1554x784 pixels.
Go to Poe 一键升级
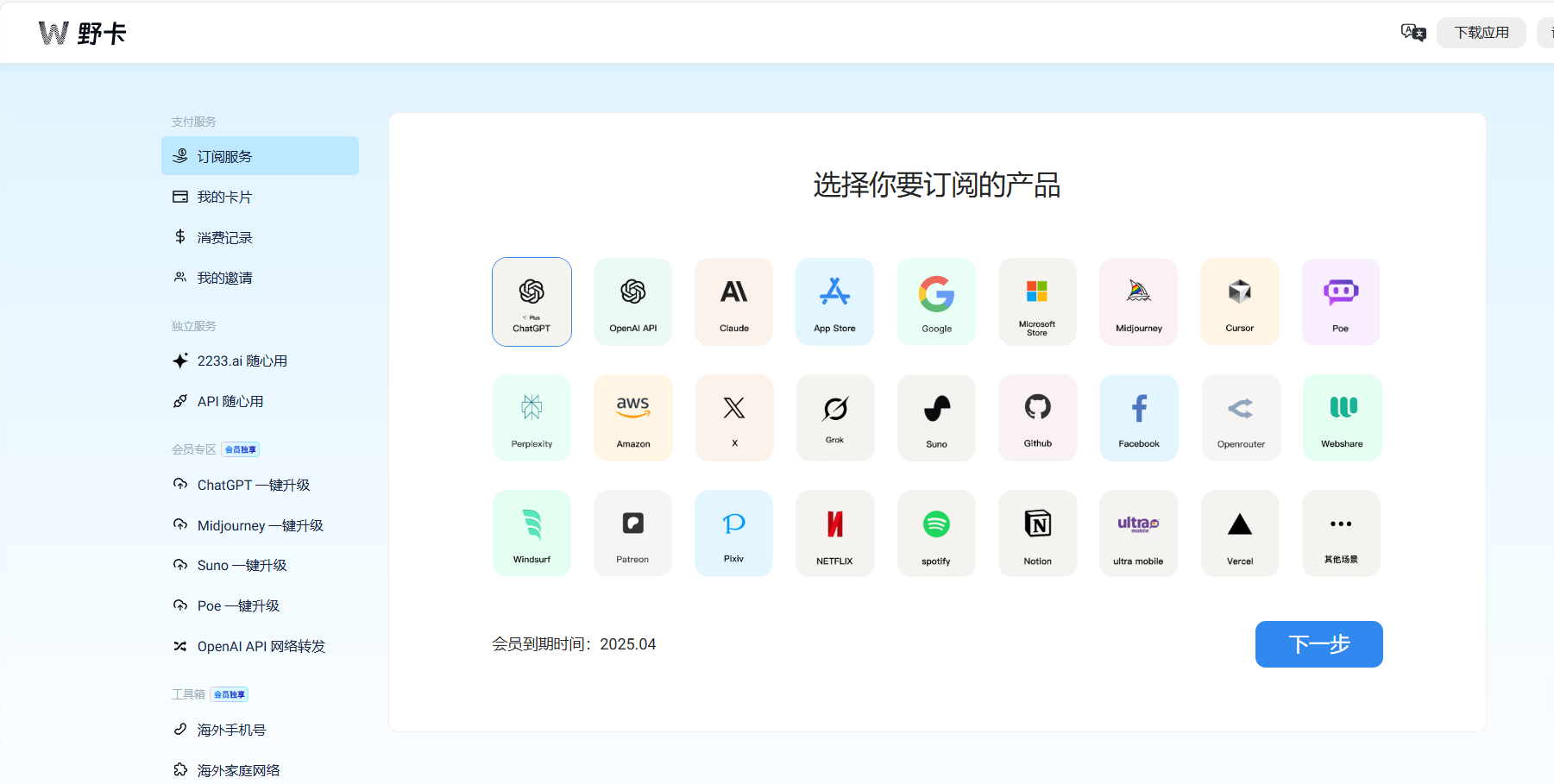tap(260, 605)
